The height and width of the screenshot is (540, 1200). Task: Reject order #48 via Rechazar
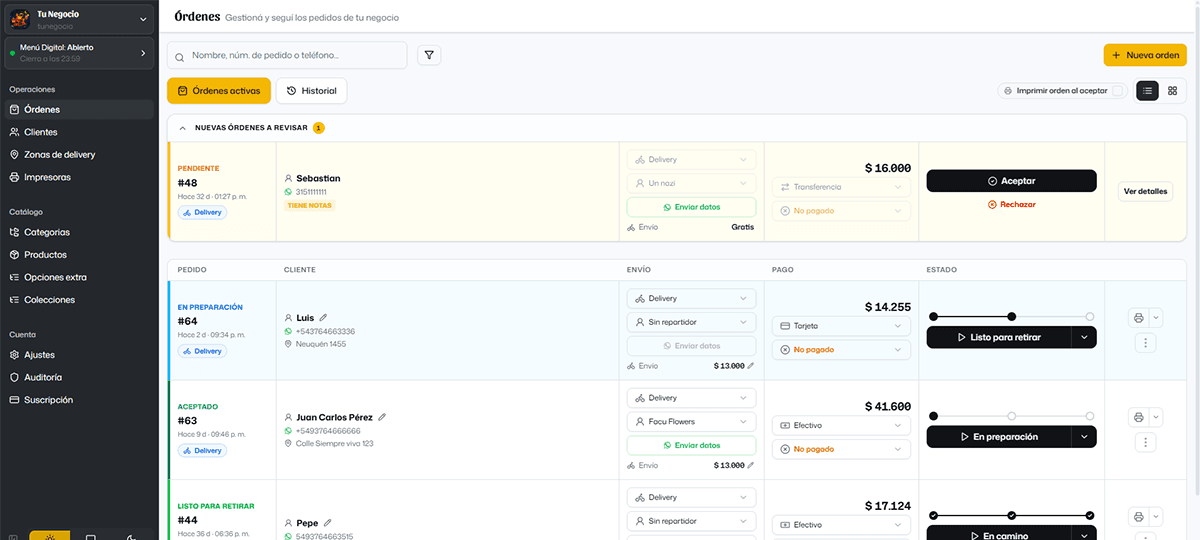(x=1011, y=204)
